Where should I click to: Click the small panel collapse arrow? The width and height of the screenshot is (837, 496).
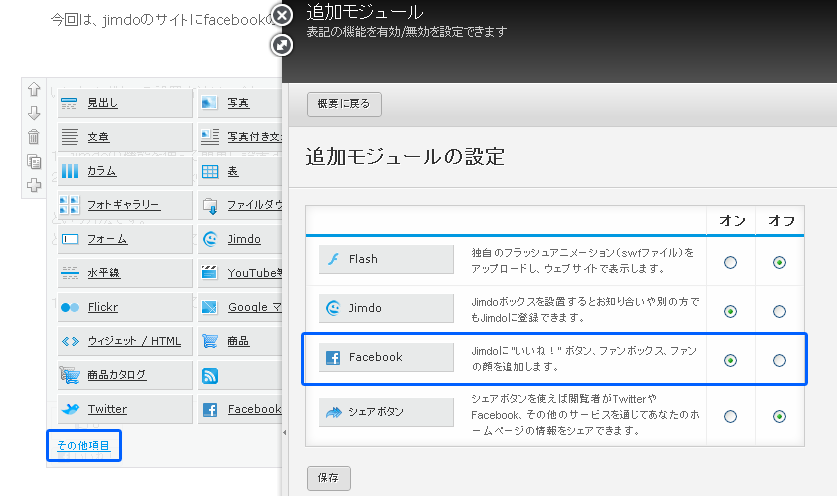click(x=285, y=432)
